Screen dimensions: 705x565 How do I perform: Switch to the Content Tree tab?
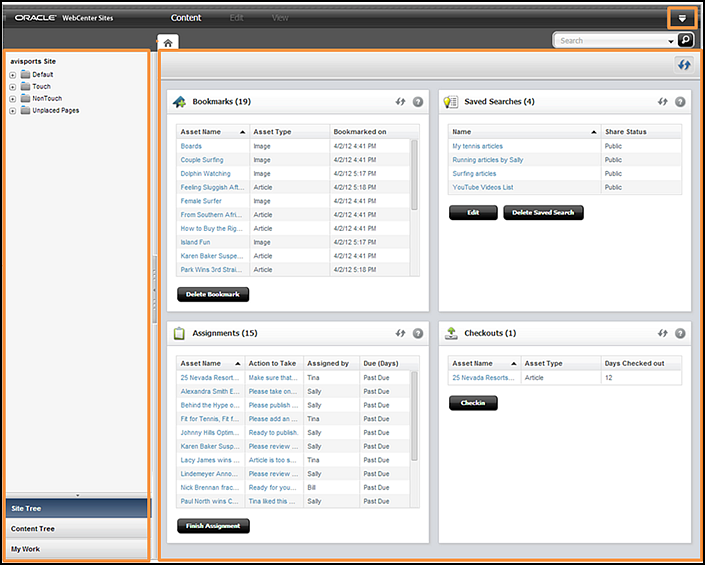[x=76, y=529]
